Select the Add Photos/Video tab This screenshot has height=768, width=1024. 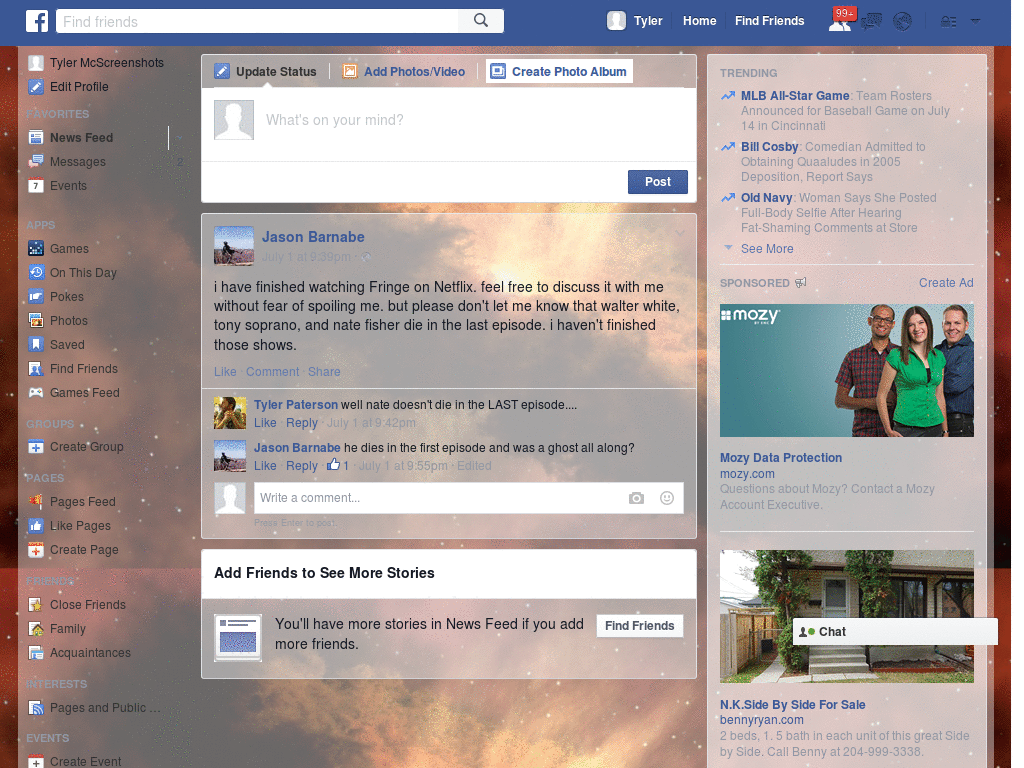coord(404,72)
